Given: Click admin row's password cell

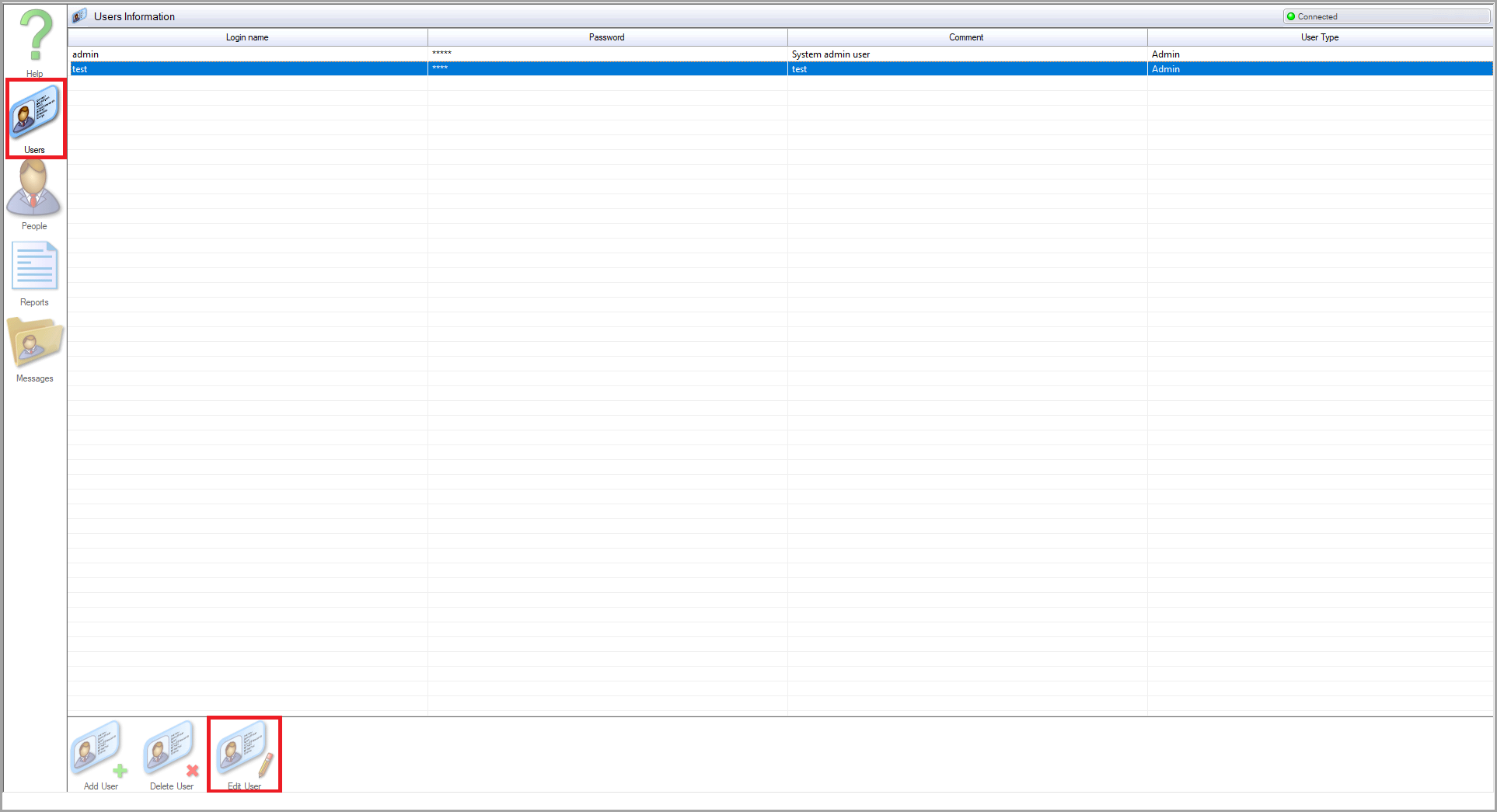Looking at the screenshot, I should tap(607, 54).
